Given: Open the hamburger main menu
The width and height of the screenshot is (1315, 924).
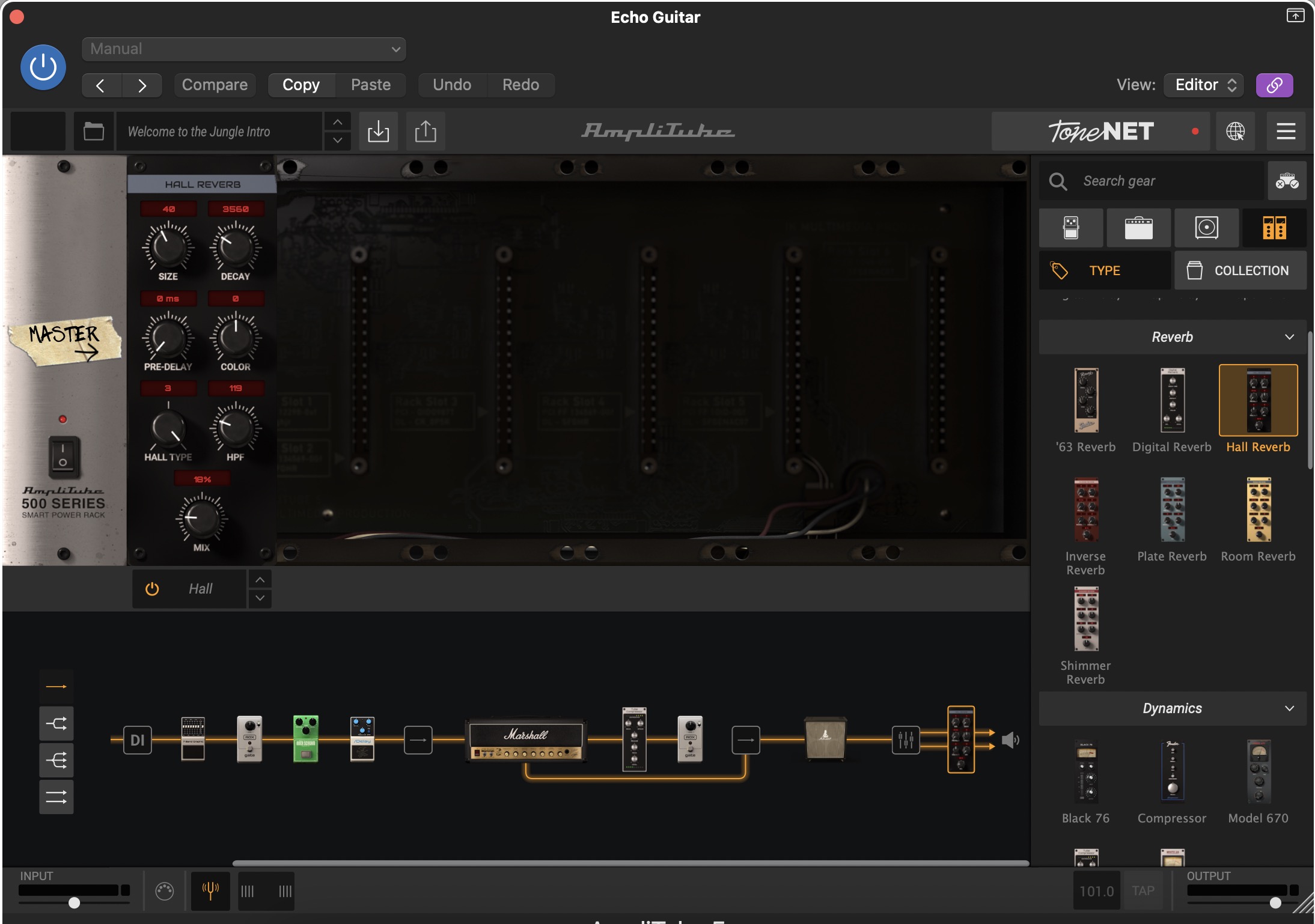Looking at the screenshot, I should [1286, 131].
